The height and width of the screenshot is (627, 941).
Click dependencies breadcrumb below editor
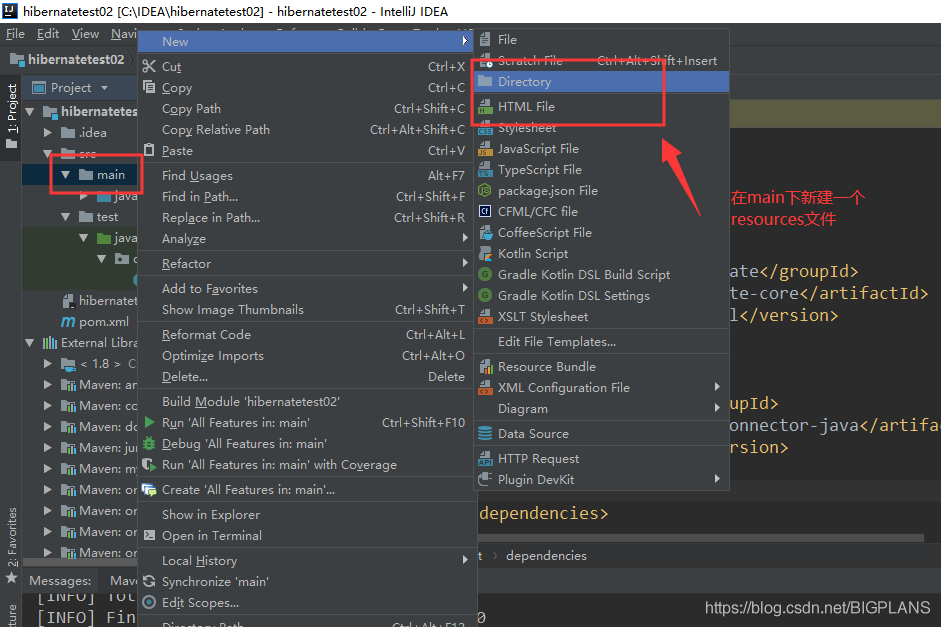coord(546,556)
